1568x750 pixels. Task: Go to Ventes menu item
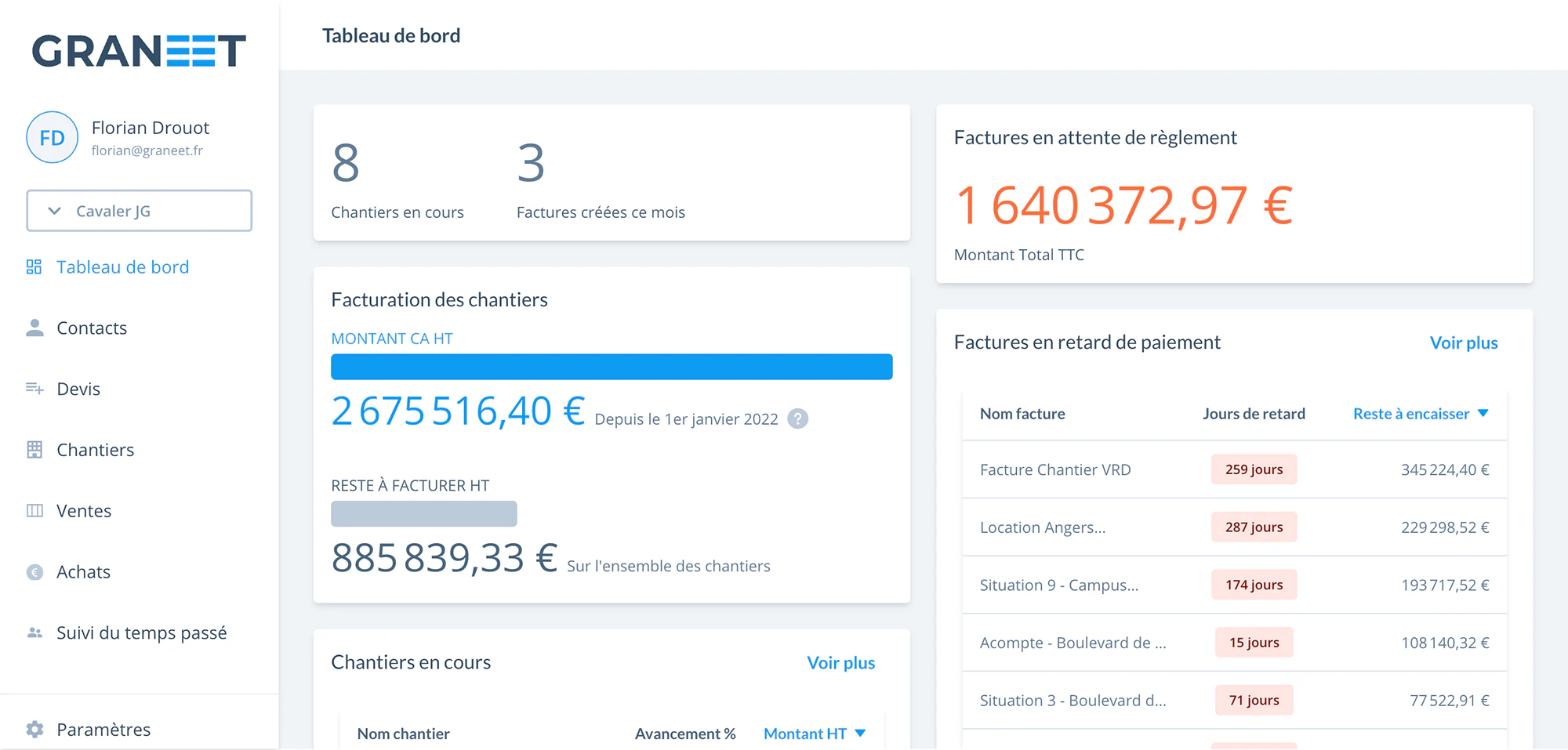pos(84,511)
